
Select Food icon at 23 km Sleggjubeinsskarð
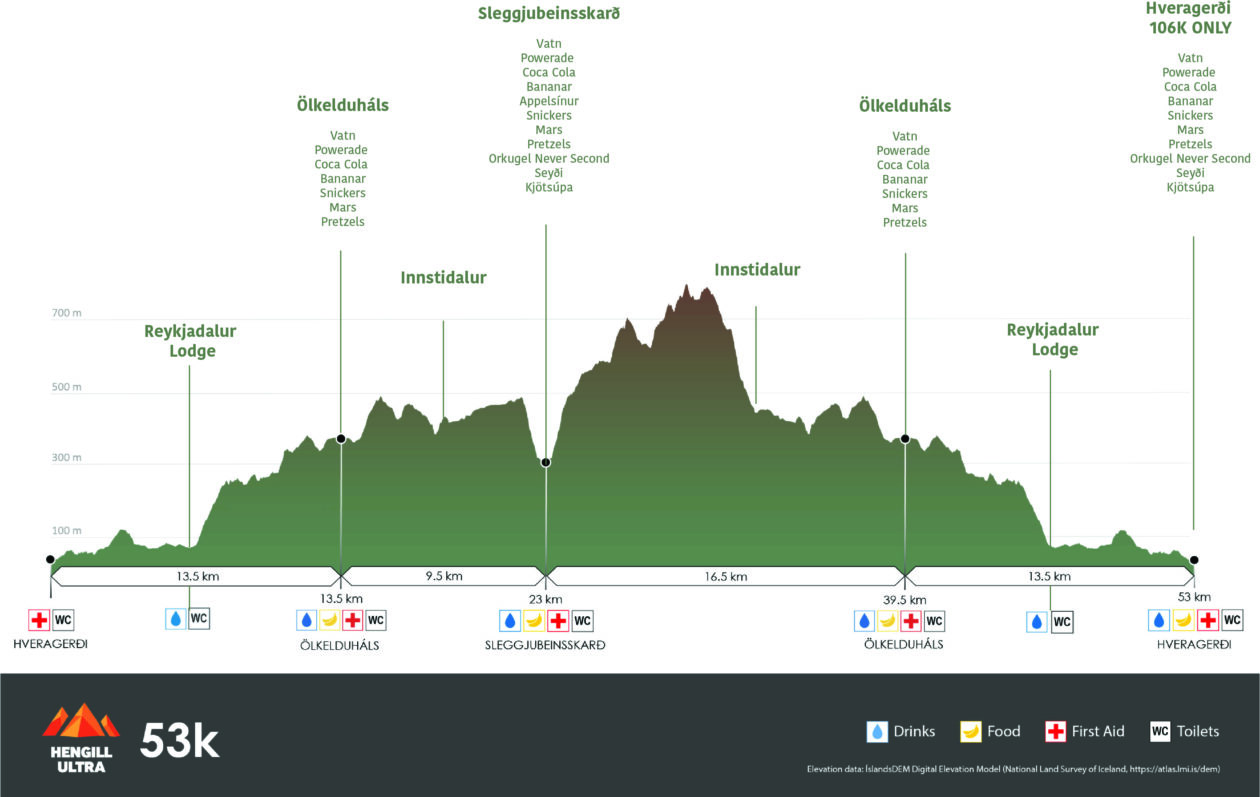coord(534,622)
